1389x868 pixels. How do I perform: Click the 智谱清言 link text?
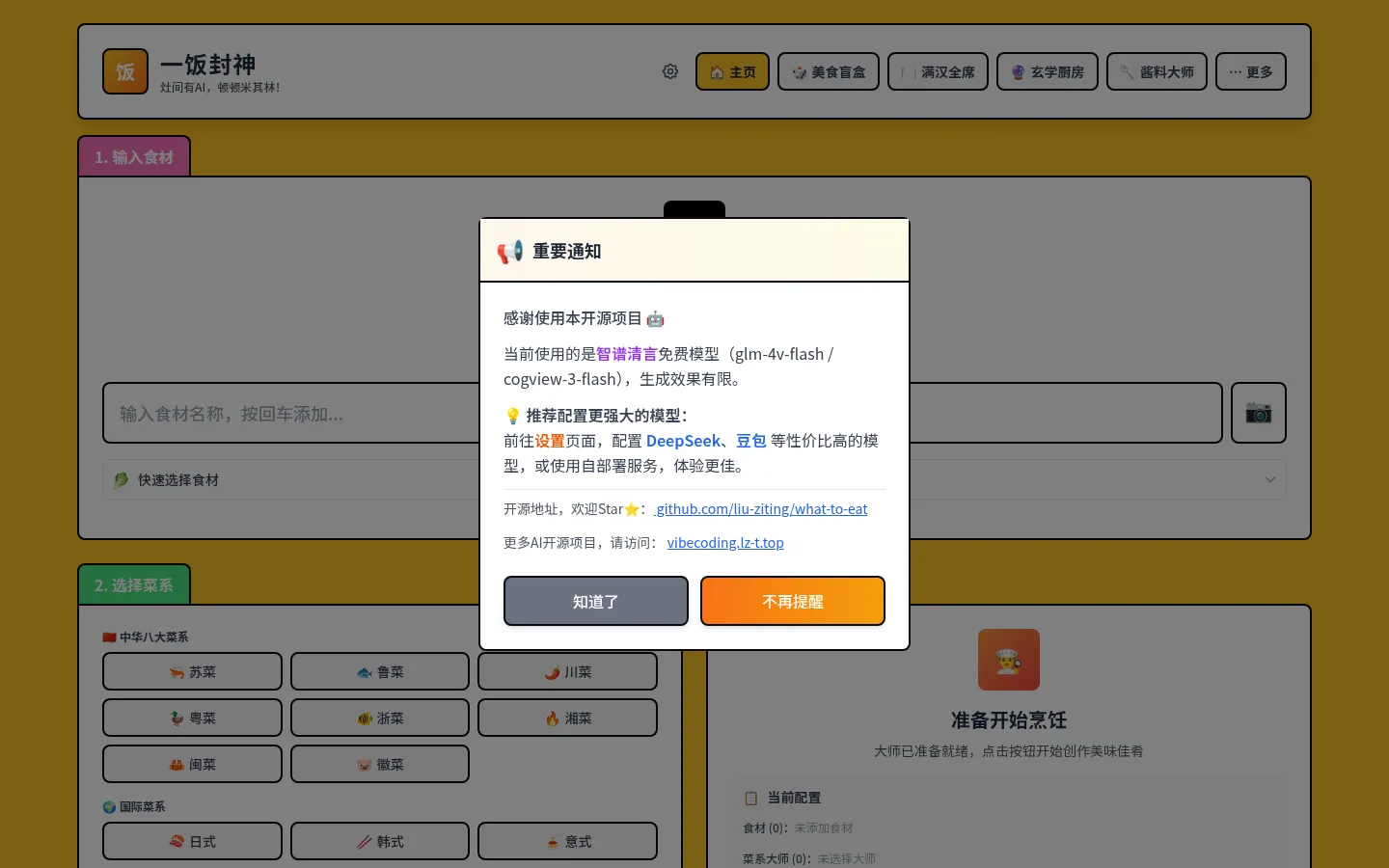pyautogui.click(x=627, y=354)
